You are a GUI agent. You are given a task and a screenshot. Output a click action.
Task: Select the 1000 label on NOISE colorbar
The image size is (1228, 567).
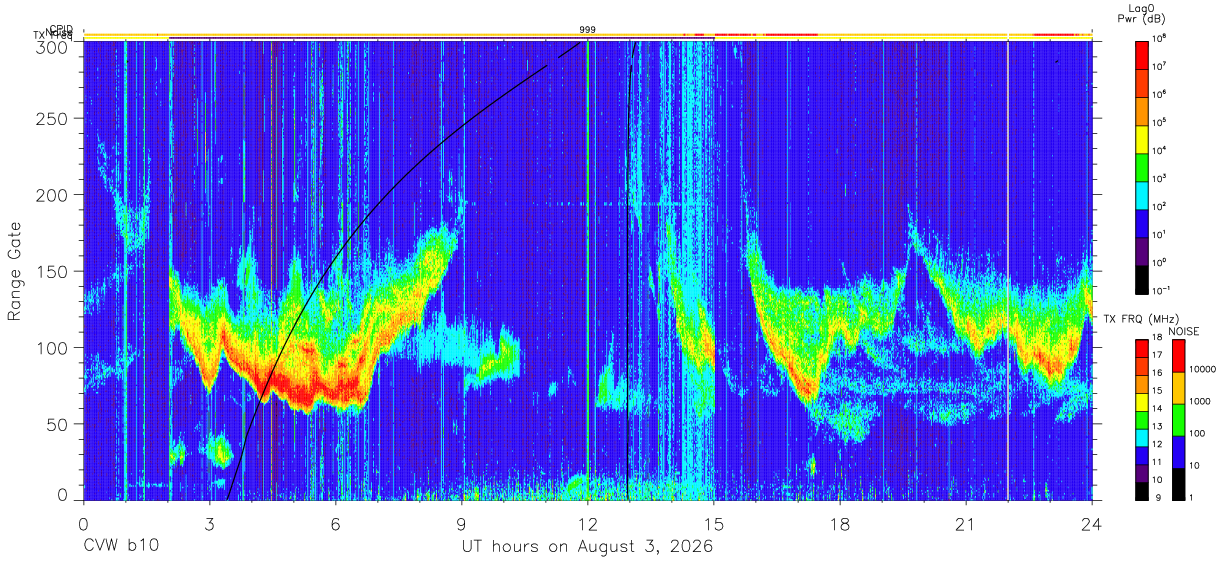point(1200,402)
